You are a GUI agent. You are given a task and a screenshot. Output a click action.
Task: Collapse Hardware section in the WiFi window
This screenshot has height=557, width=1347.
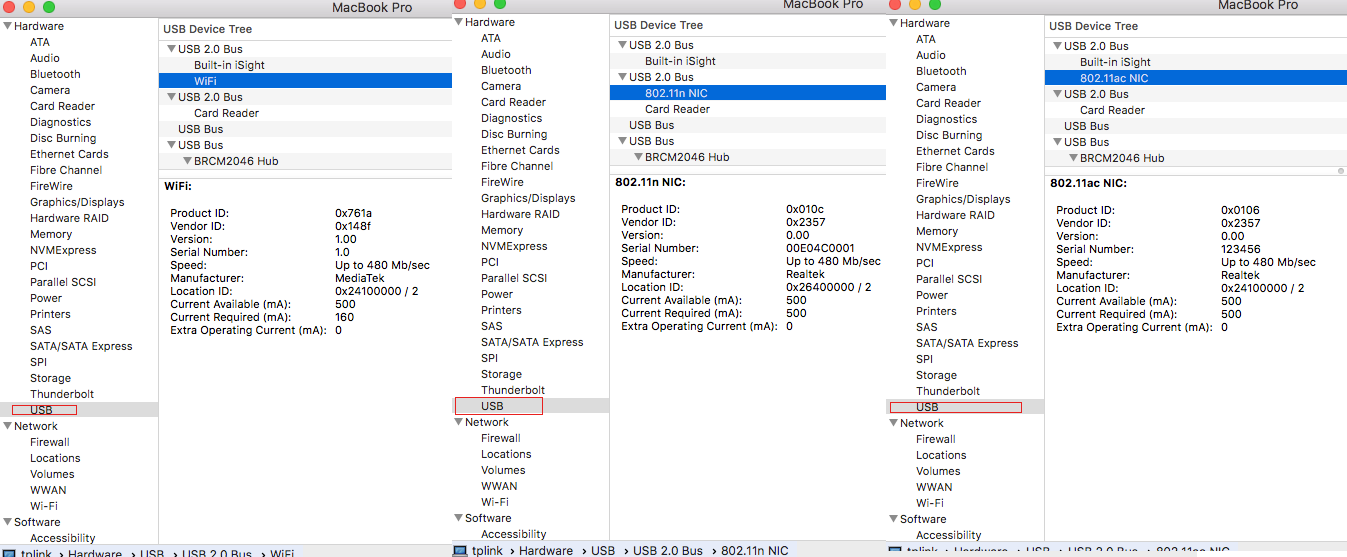pos(7,26)
